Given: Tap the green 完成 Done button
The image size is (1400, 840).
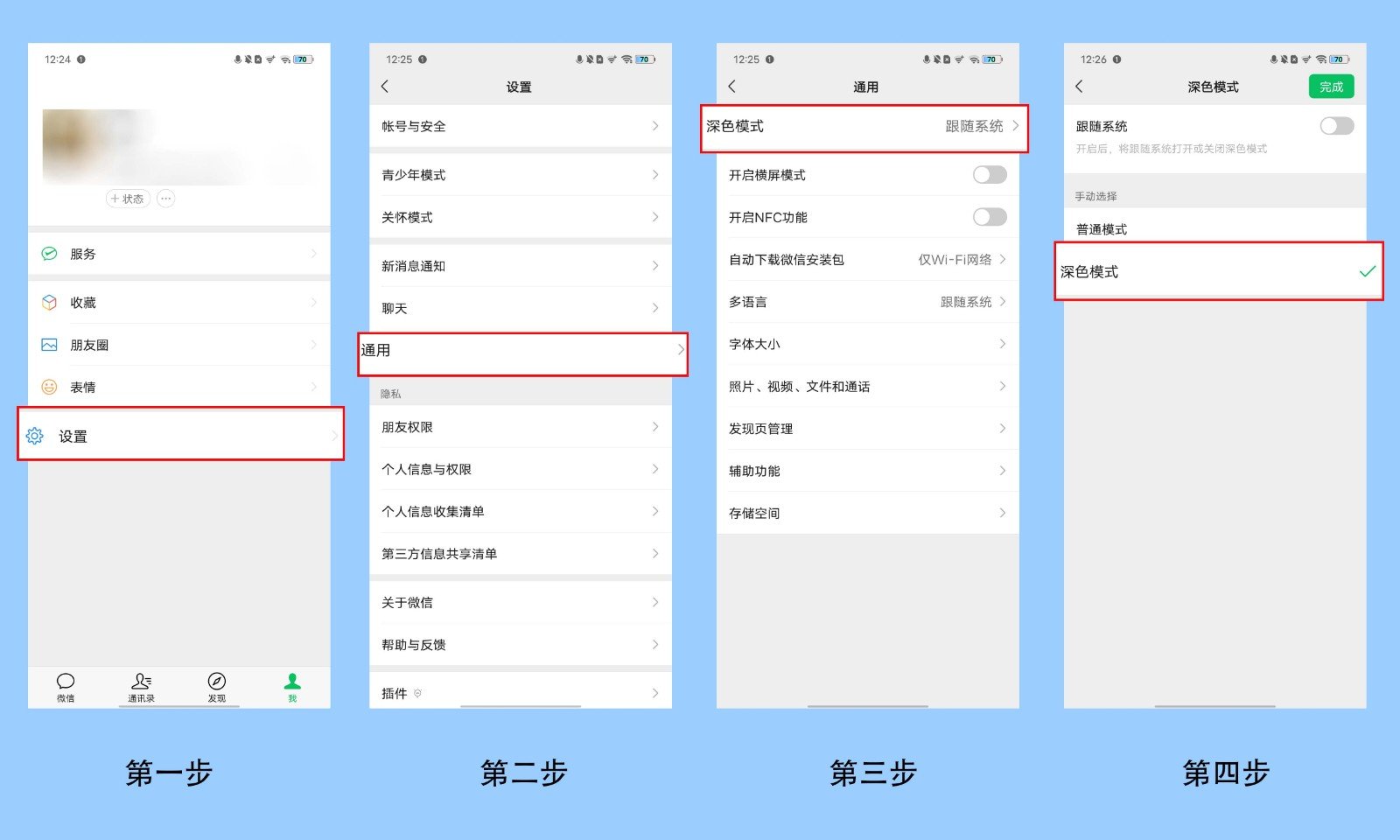Looking at the screenshot, I should pyautogui.click(x=1331, y=87).
